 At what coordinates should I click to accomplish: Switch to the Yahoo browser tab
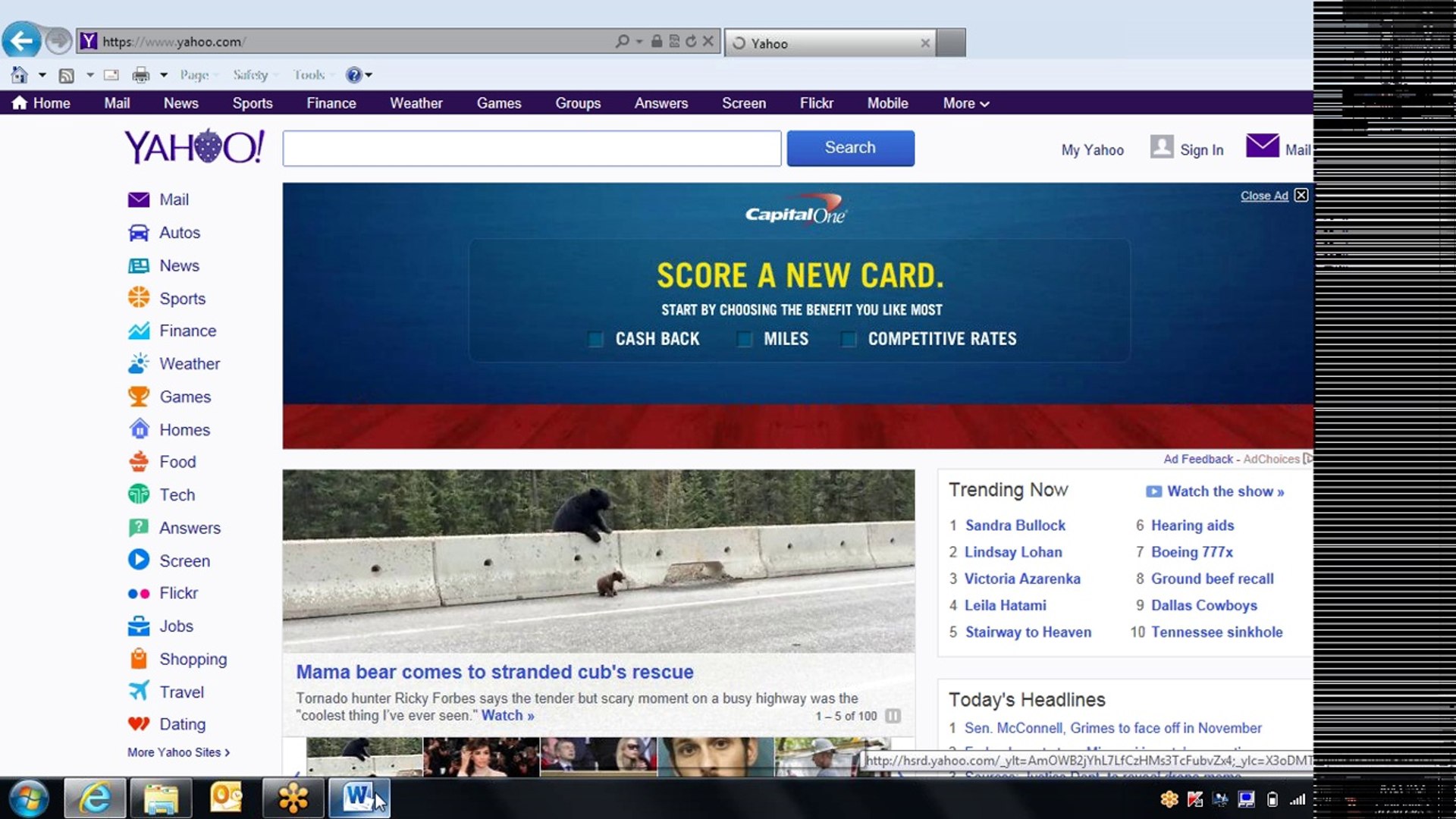[x=830, y=43]
